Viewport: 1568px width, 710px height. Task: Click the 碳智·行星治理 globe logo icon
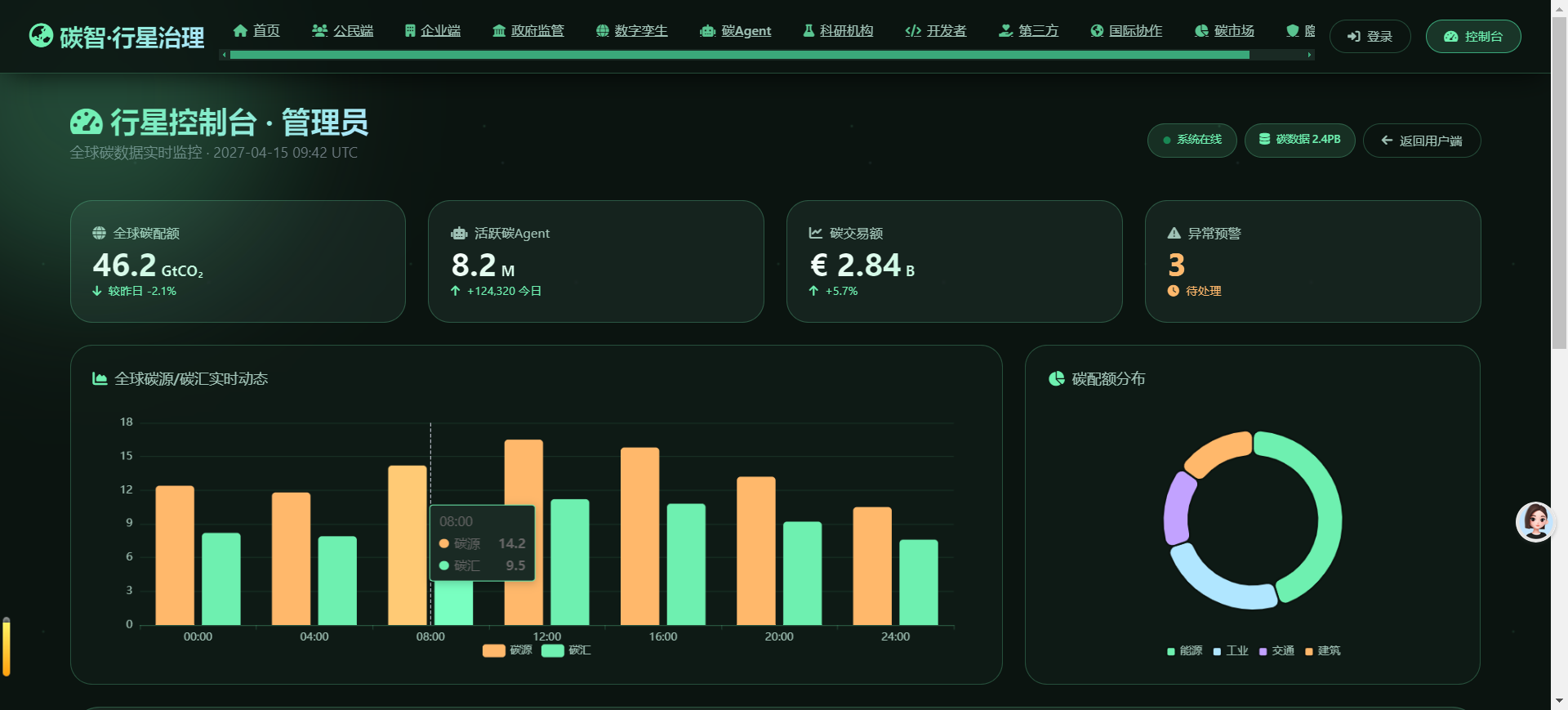pyautogui.click(x=41, y=35)
